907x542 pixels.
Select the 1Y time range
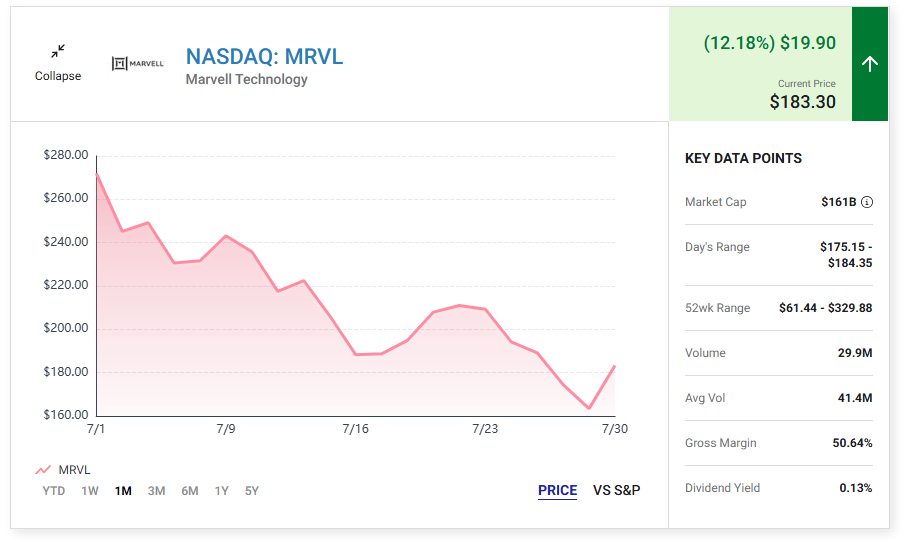222,491
